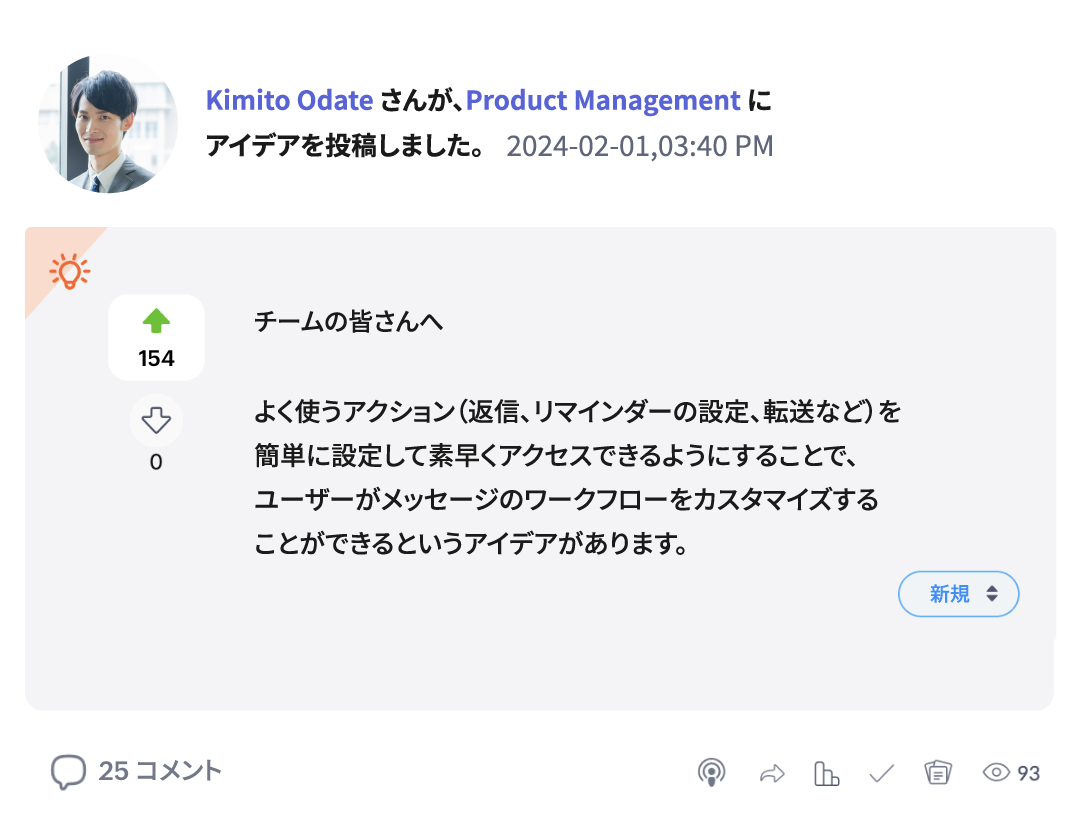Upvote the idea with the green arrow
This screenshot has width=1077, height=831.
tap(156, 321)
